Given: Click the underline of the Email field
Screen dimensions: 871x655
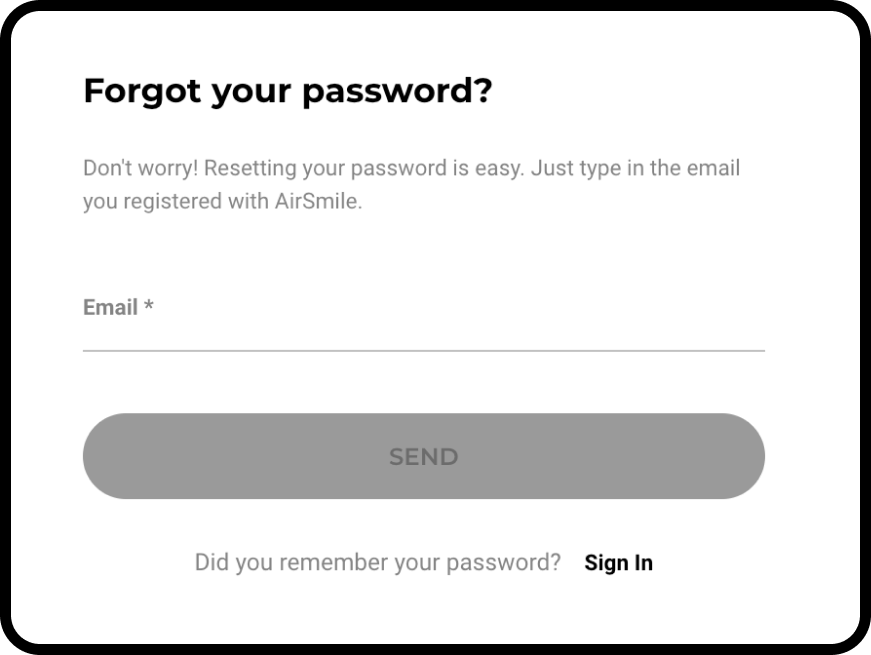Looking at the screenshot, I should (423, 350).
